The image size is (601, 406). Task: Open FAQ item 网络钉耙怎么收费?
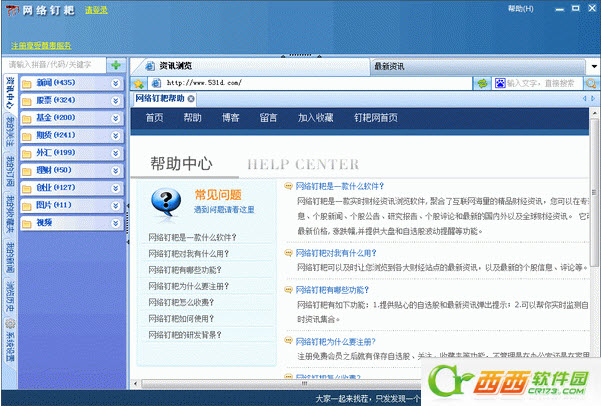pos(181,302)
